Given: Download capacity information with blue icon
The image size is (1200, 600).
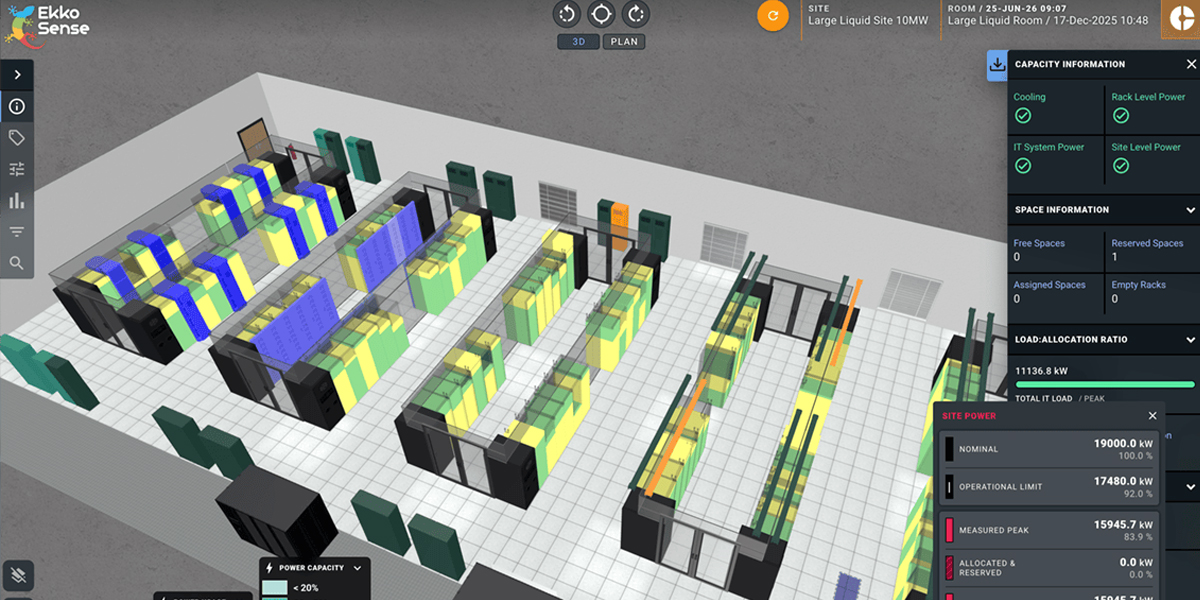Looking at the screenshot, I should point(997,65).
